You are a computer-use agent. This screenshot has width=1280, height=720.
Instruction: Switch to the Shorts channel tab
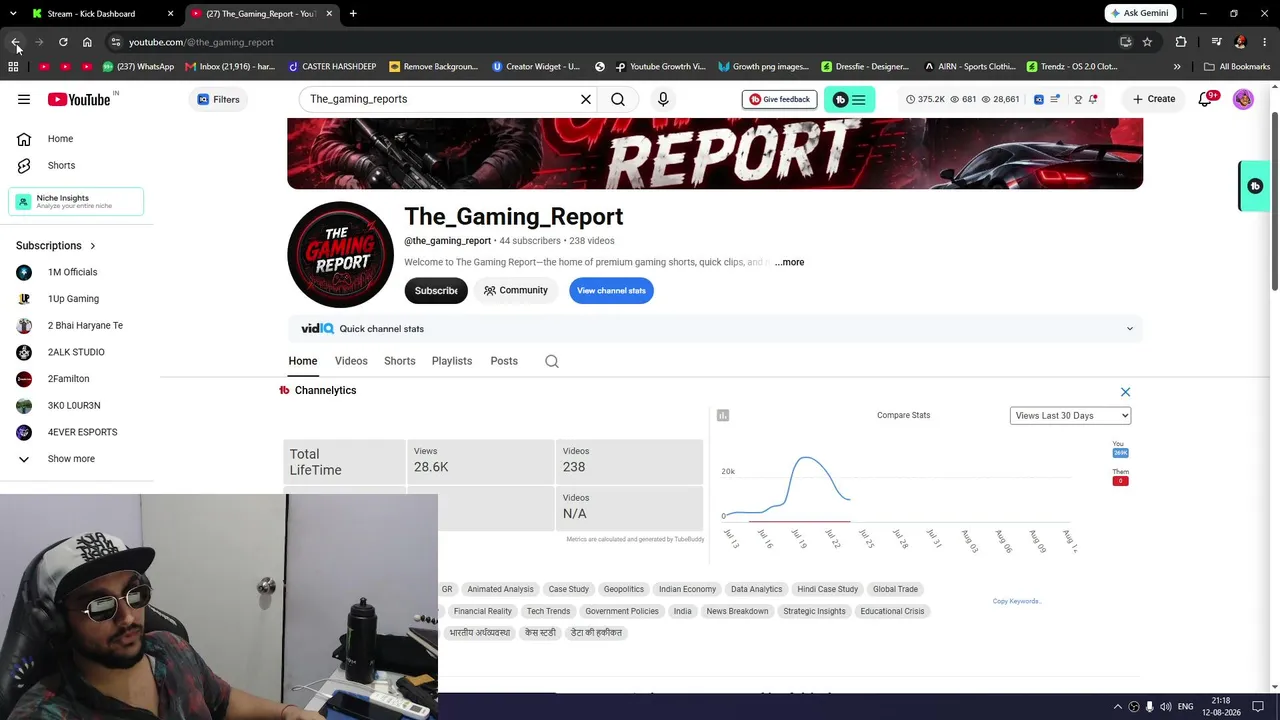click(400, 361)
